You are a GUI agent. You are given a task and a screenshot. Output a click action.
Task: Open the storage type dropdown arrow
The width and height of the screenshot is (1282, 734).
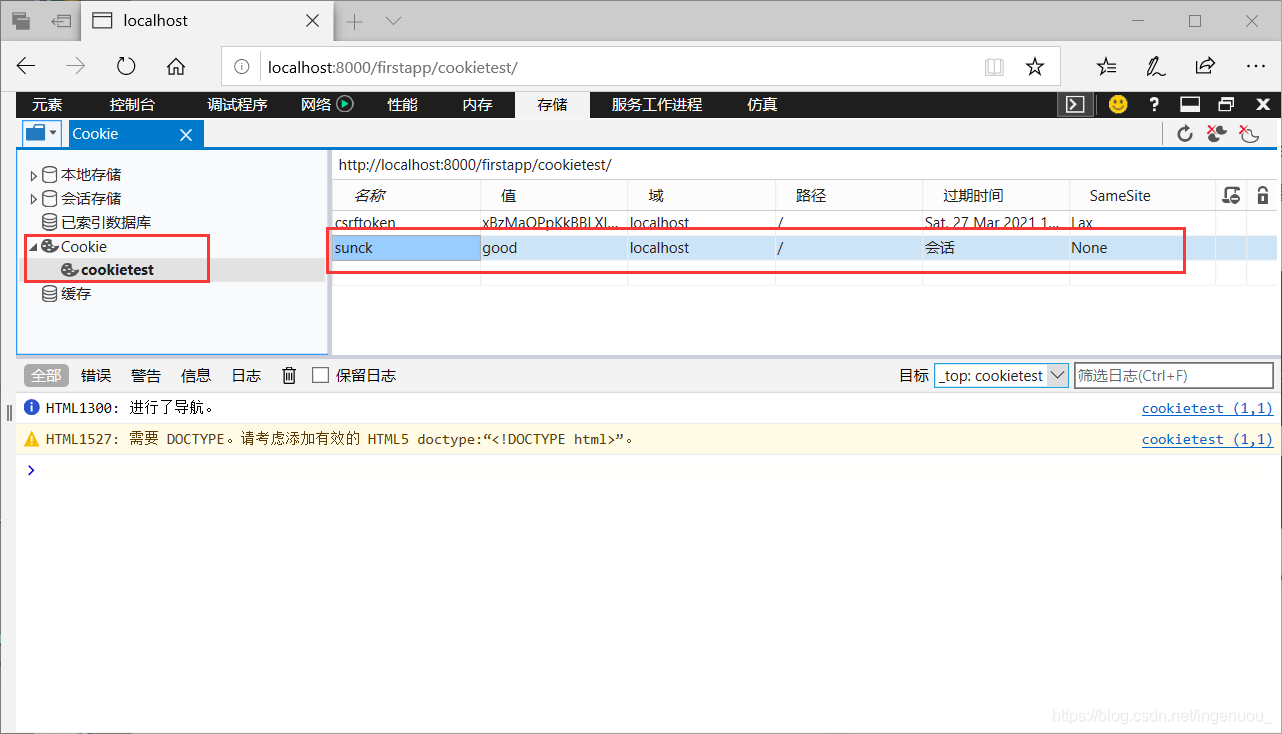(x=53, y=134)
